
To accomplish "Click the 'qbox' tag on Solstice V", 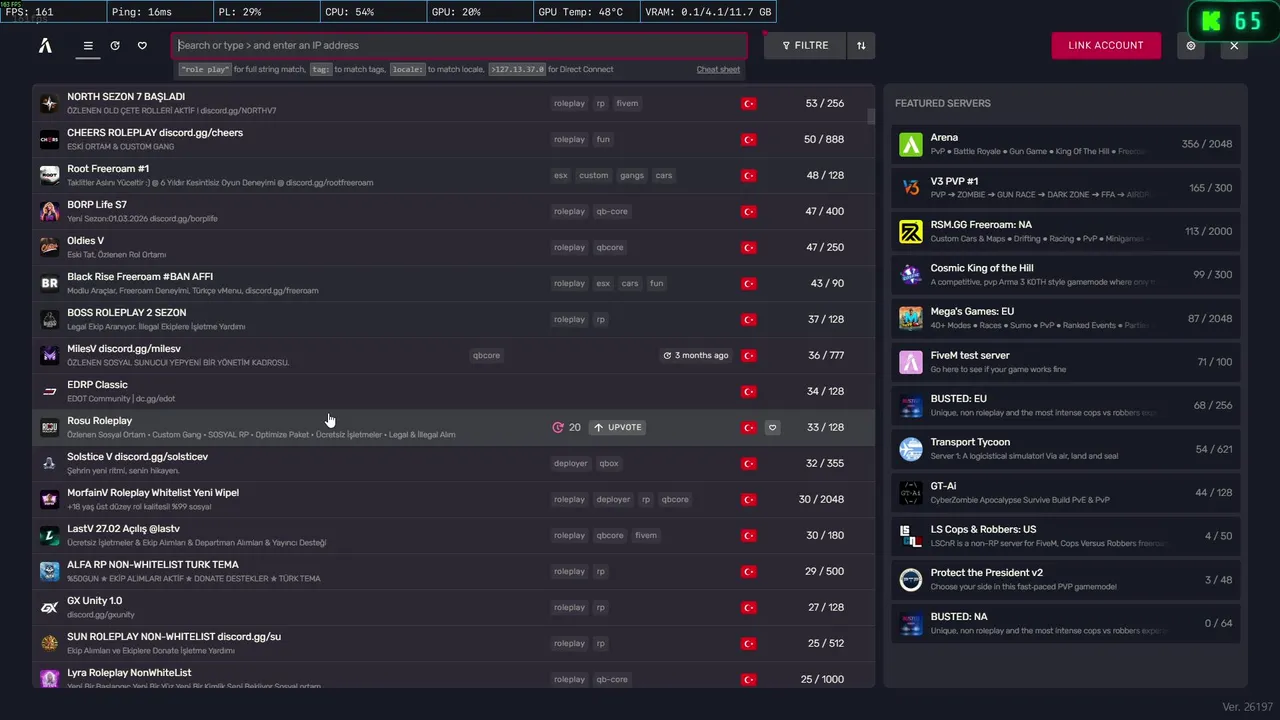I will tap(609, 463).
